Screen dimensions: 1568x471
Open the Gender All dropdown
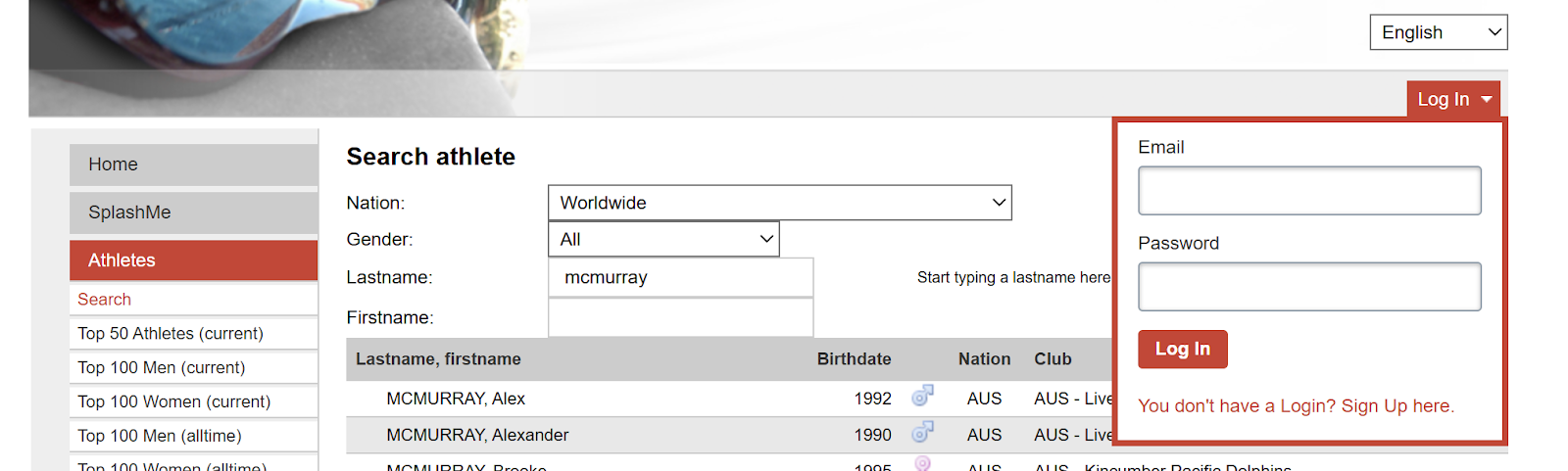coord(663,239)
